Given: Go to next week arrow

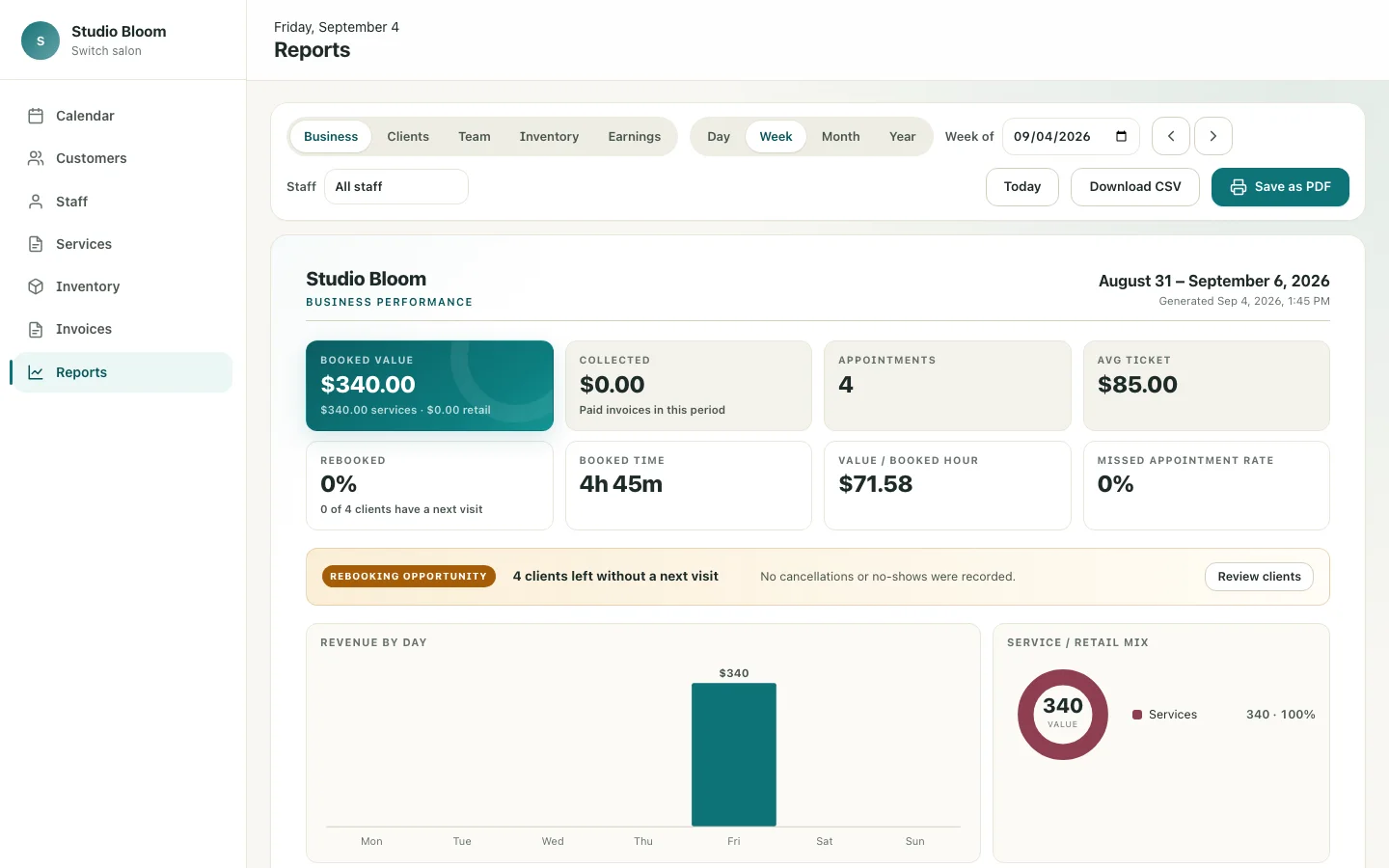Looking at the screenshot, I should tap(1213, 136).
